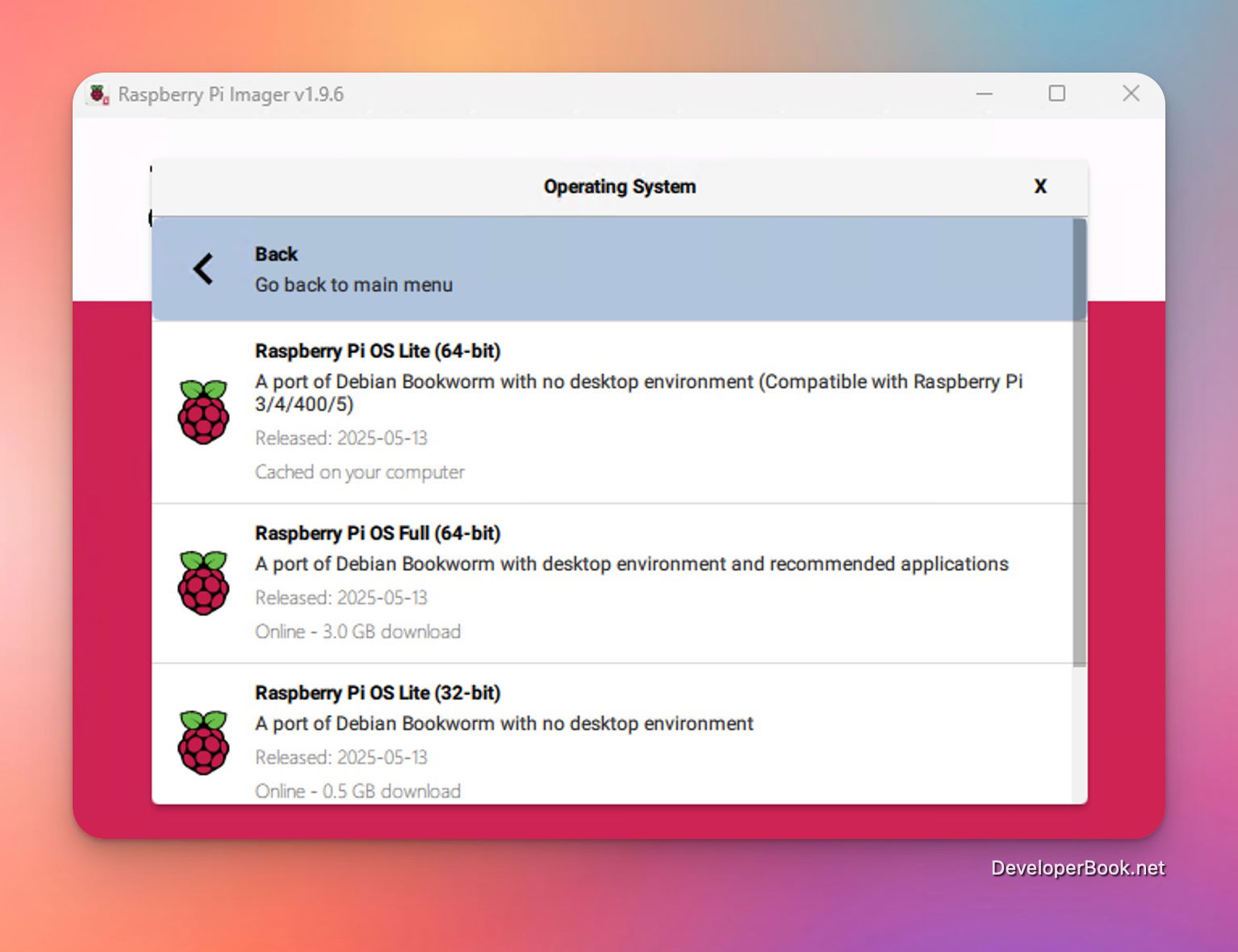The image size is (1238, 952).
Task: Click 'Online - 0.5 GB download' text
Action: click(358, 791)
